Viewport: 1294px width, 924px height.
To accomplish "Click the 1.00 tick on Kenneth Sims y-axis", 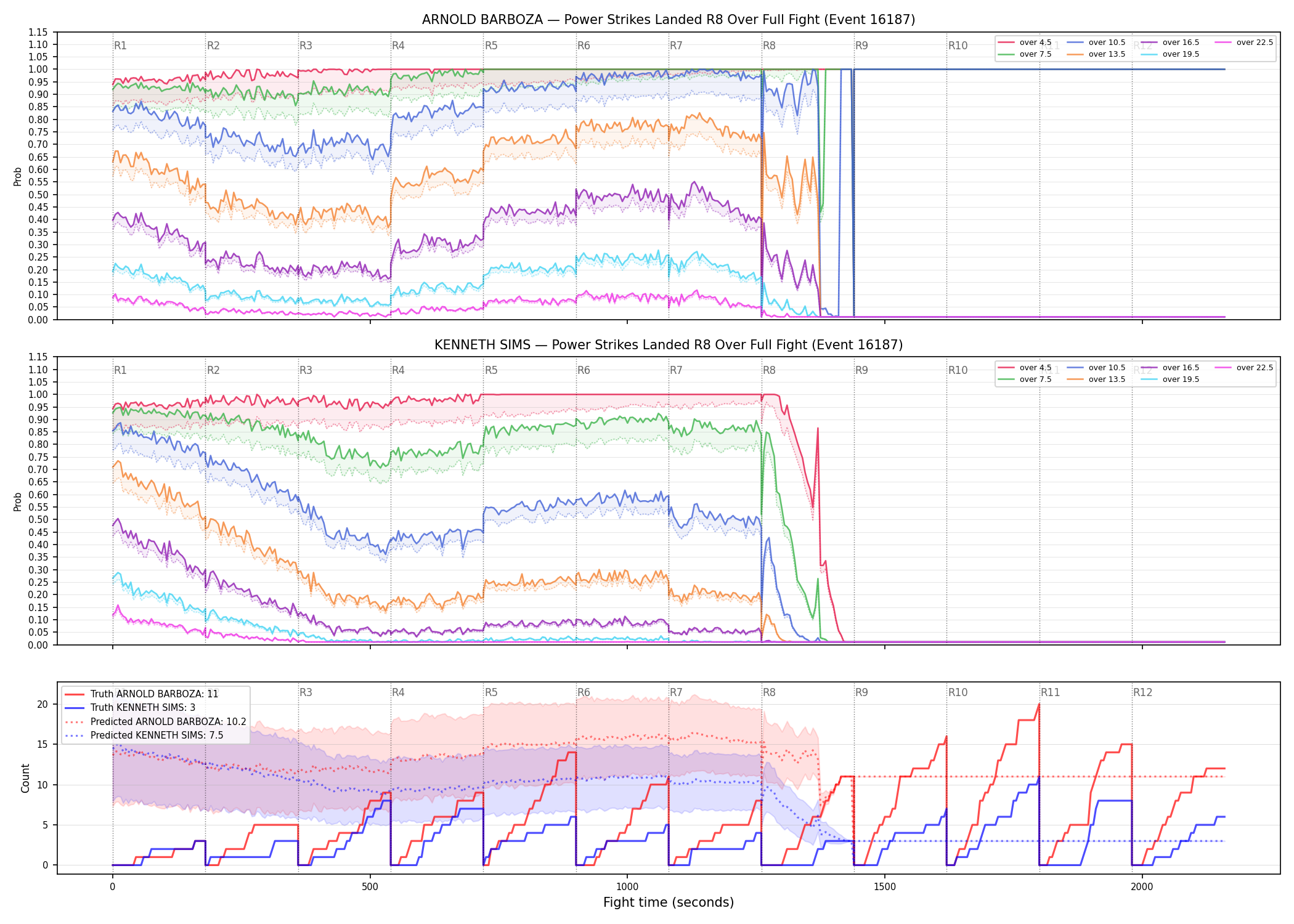I will tap(38, 395).
